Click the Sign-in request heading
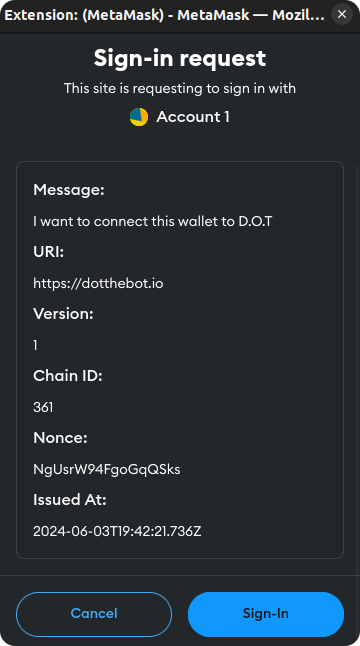The image size is (360, 646). tap(180, 58)
